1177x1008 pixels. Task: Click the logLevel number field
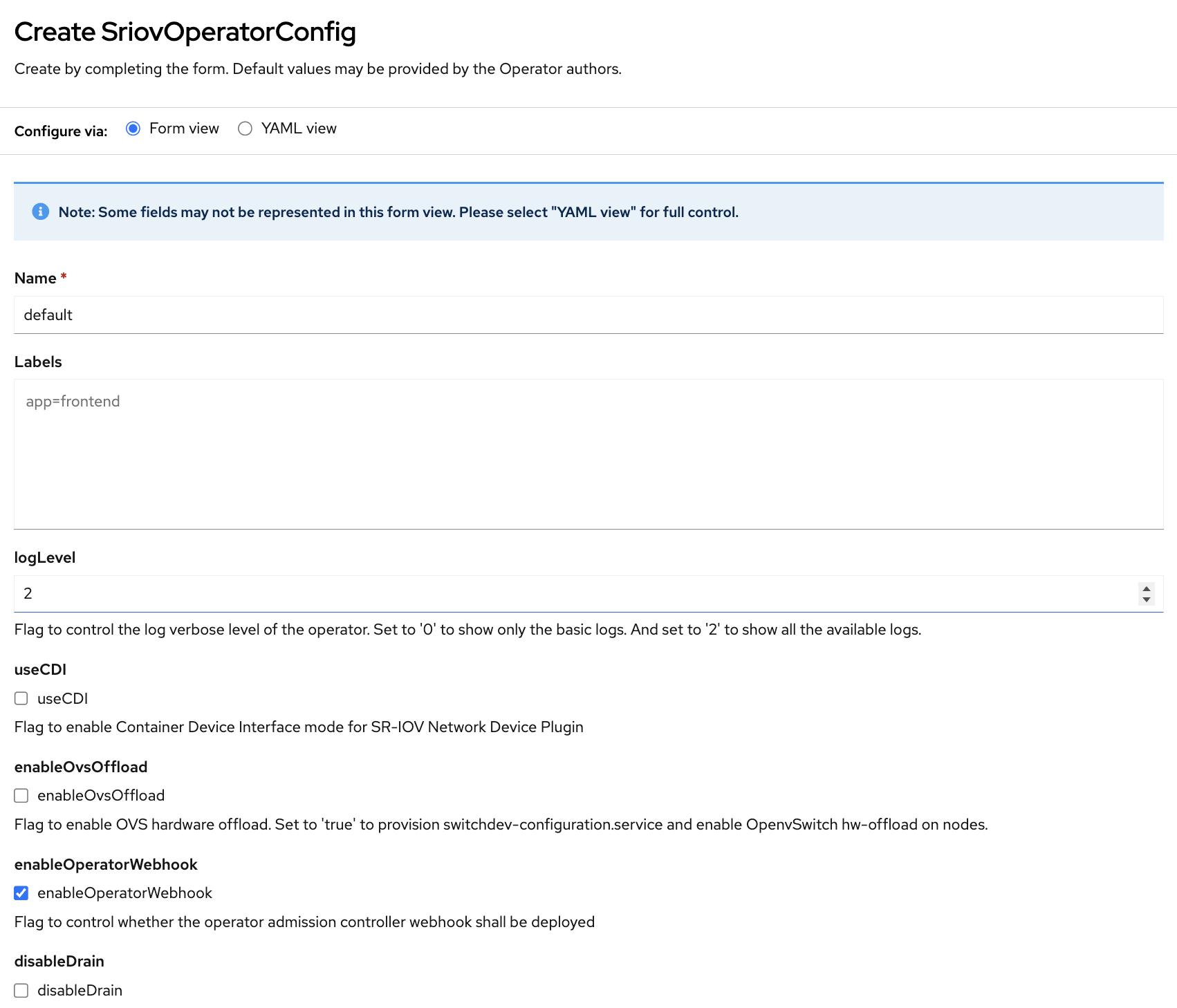point(574,594)
